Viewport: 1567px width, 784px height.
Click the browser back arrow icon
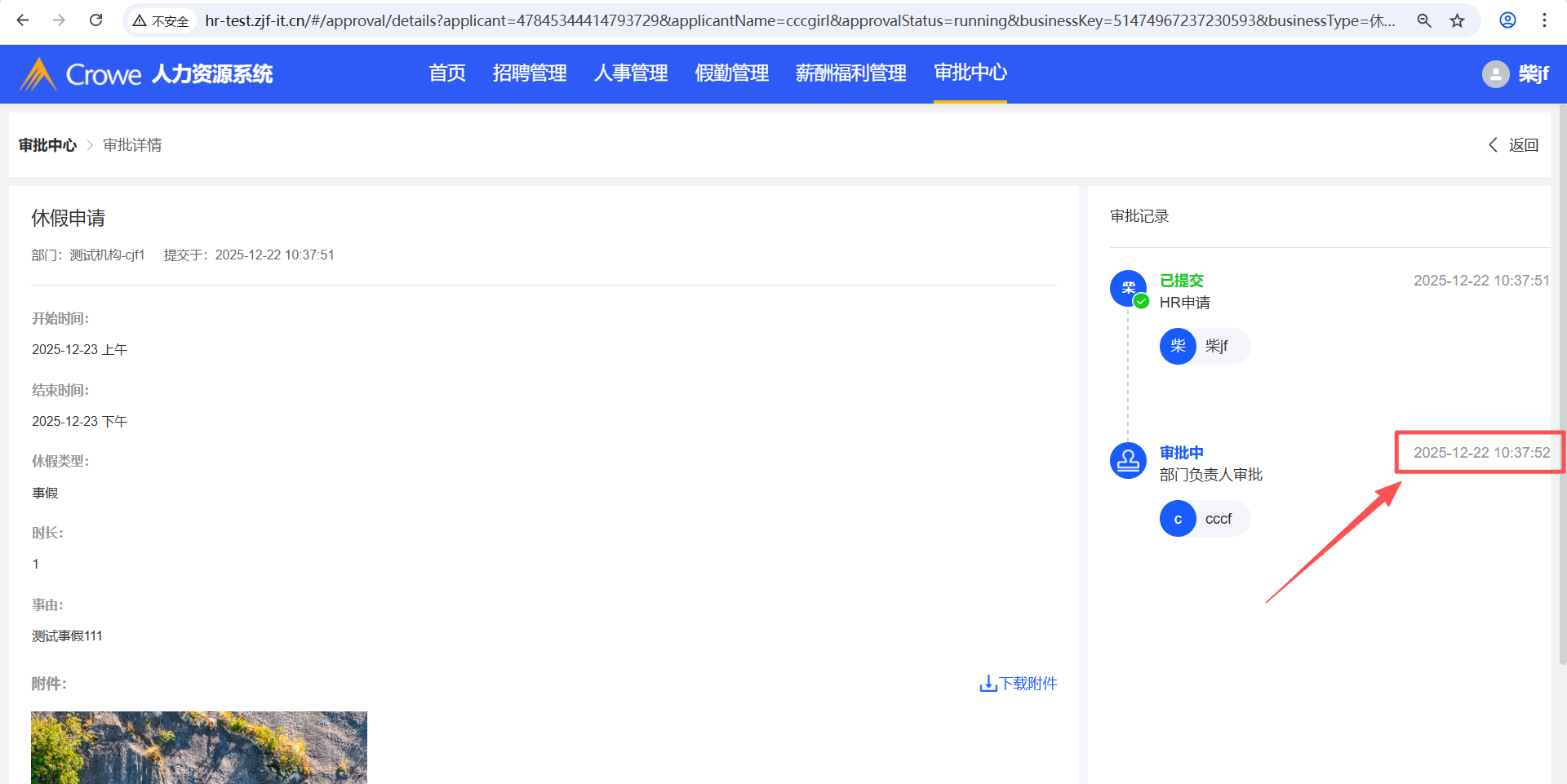point(23,20)
